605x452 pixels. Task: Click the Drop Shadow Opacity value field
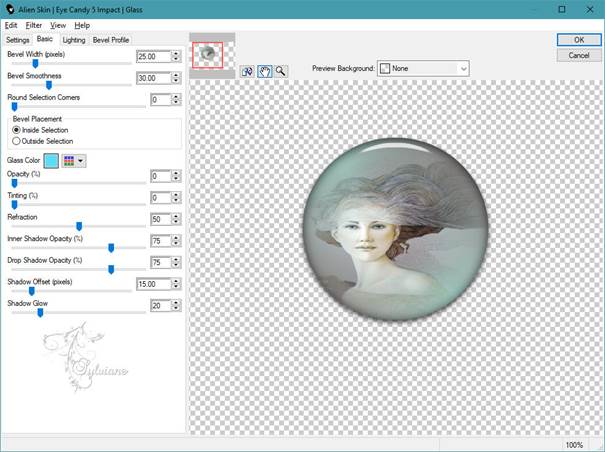161,263
